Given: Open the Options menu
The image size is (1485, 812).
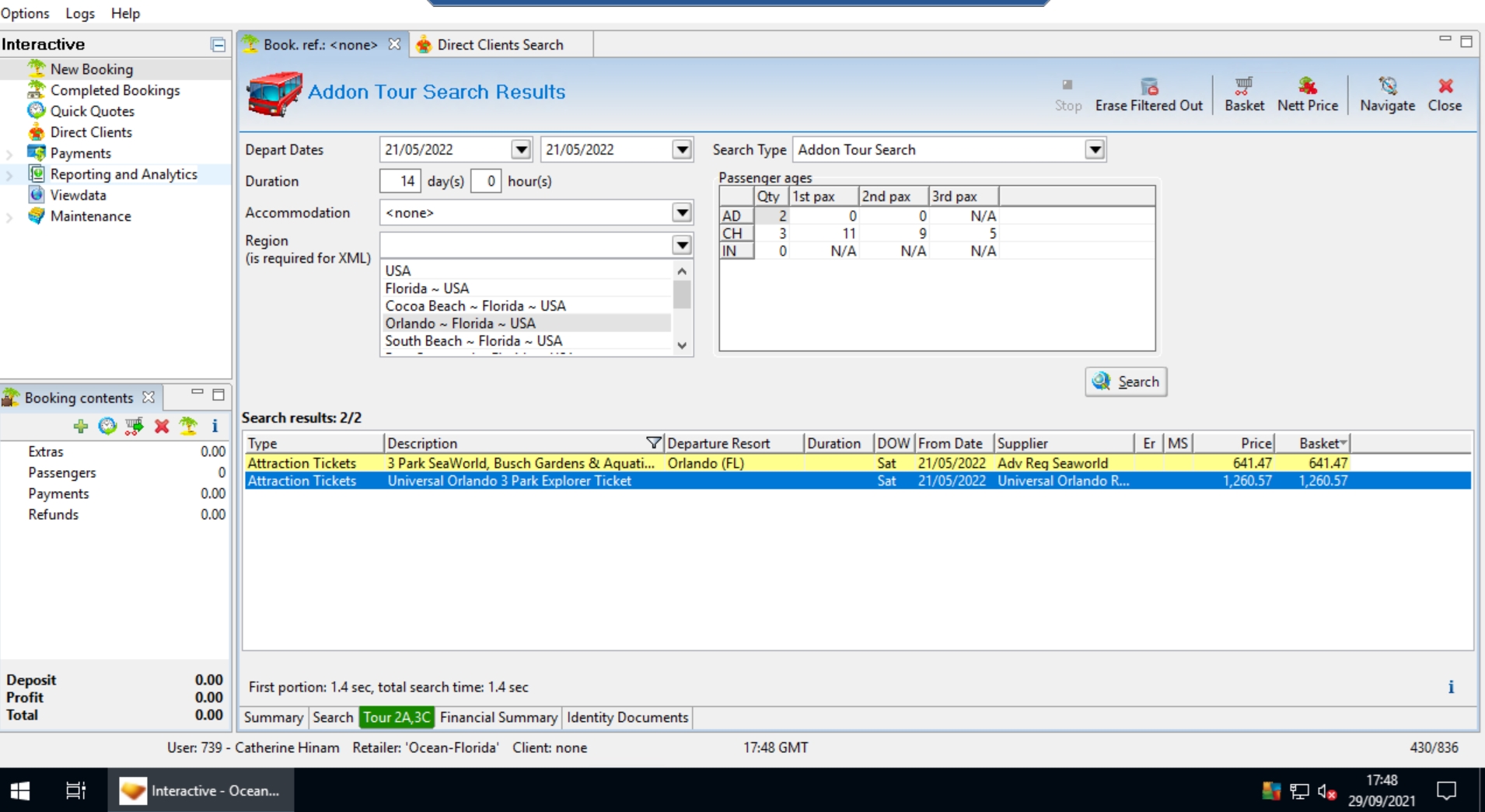Looking at the screenshot, I should [25, 13].
